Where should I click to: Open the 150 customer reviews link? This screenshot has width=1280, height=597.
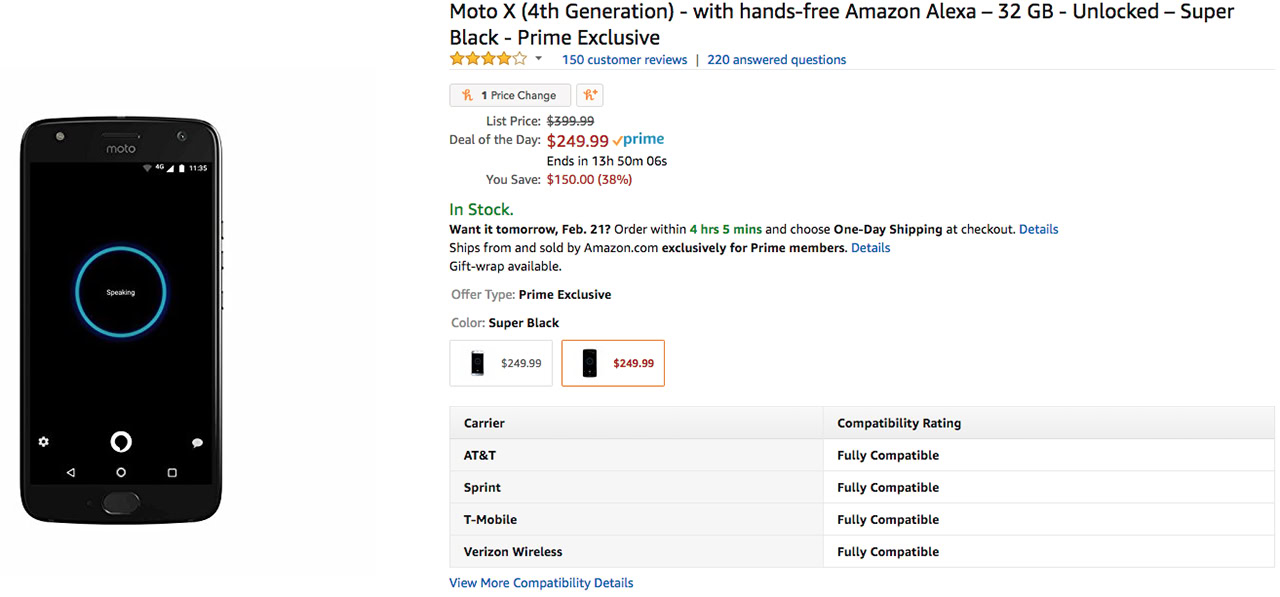pos(624,60)
